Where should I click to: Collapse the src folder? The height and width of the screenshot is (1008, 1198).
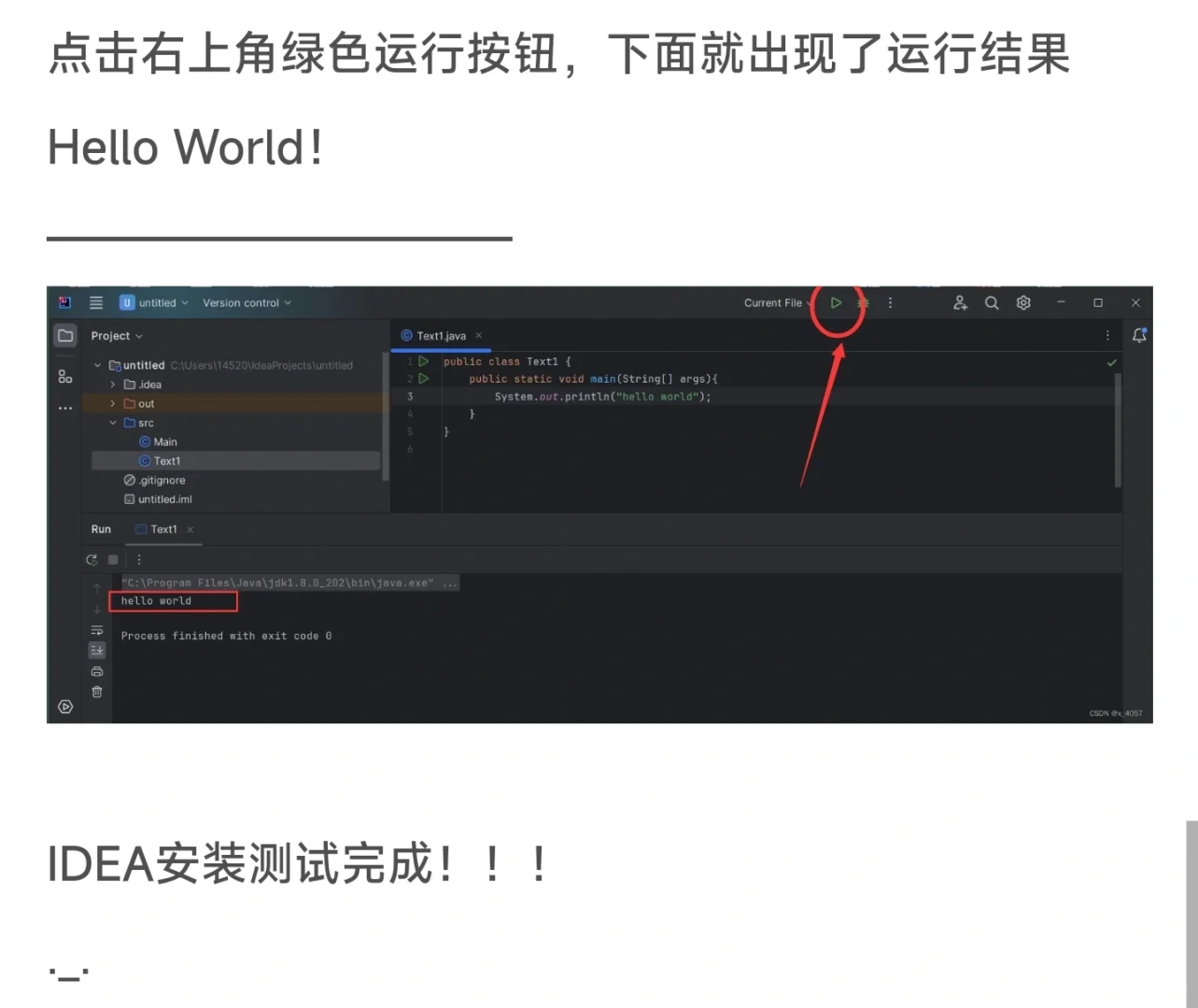113,423
